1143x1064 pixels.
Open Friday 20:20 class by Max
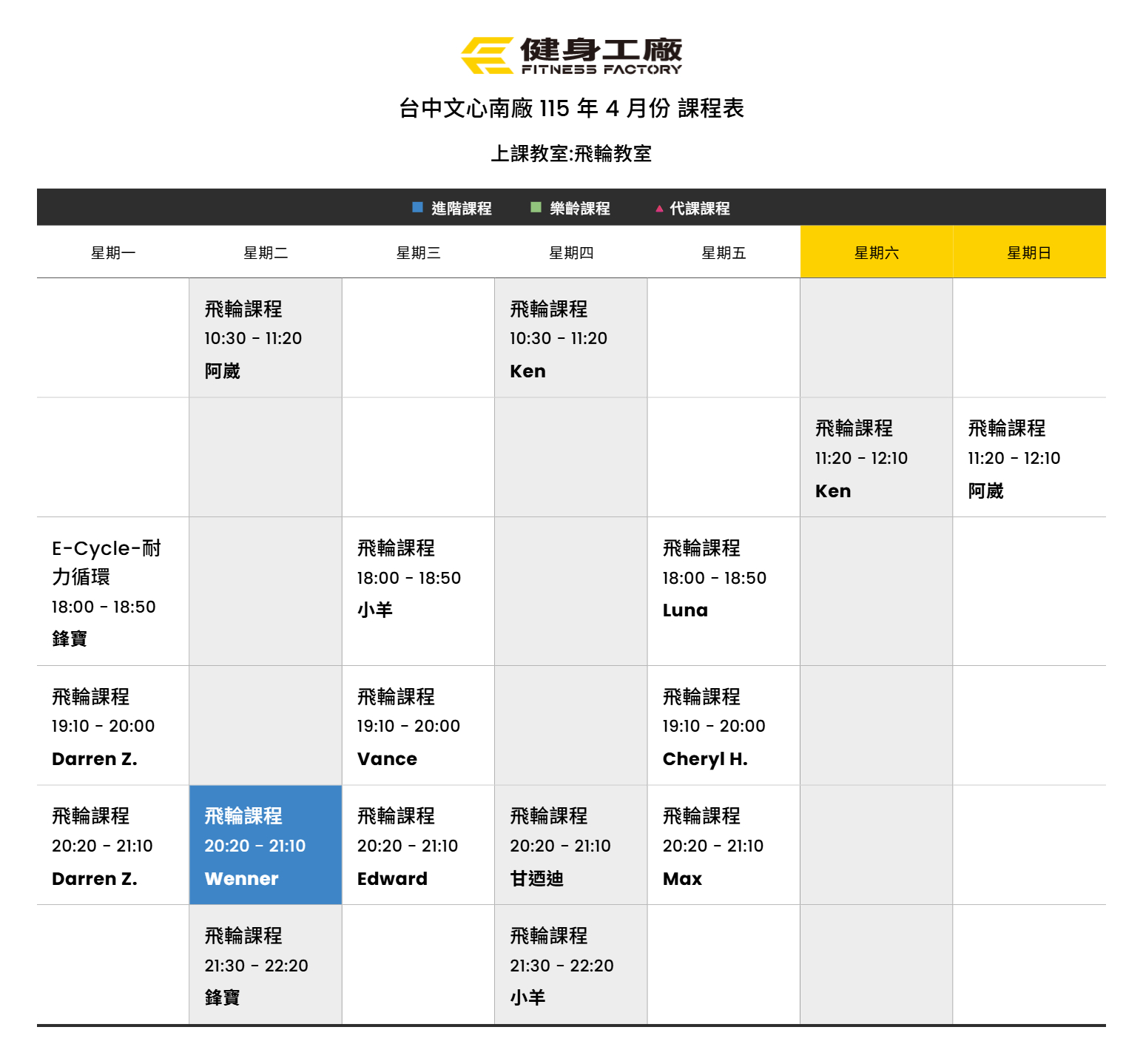coord(723,846)
